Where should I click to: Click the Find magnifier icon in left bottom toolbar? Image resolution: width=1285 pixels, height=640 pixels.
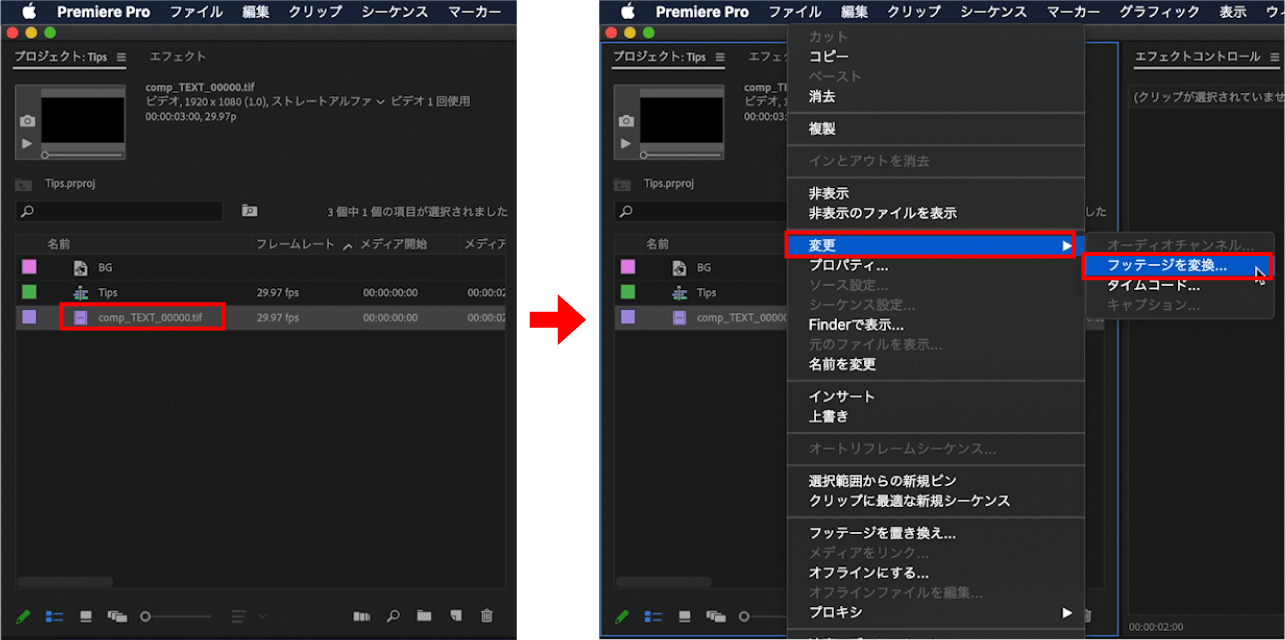click(x=394, y=616)
